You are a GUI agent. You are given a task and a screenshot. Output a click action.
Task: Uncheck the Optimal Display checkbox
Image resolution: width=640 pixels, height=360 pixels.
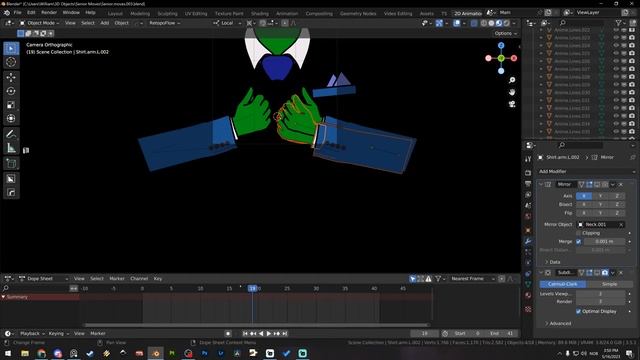coord(578,311)
